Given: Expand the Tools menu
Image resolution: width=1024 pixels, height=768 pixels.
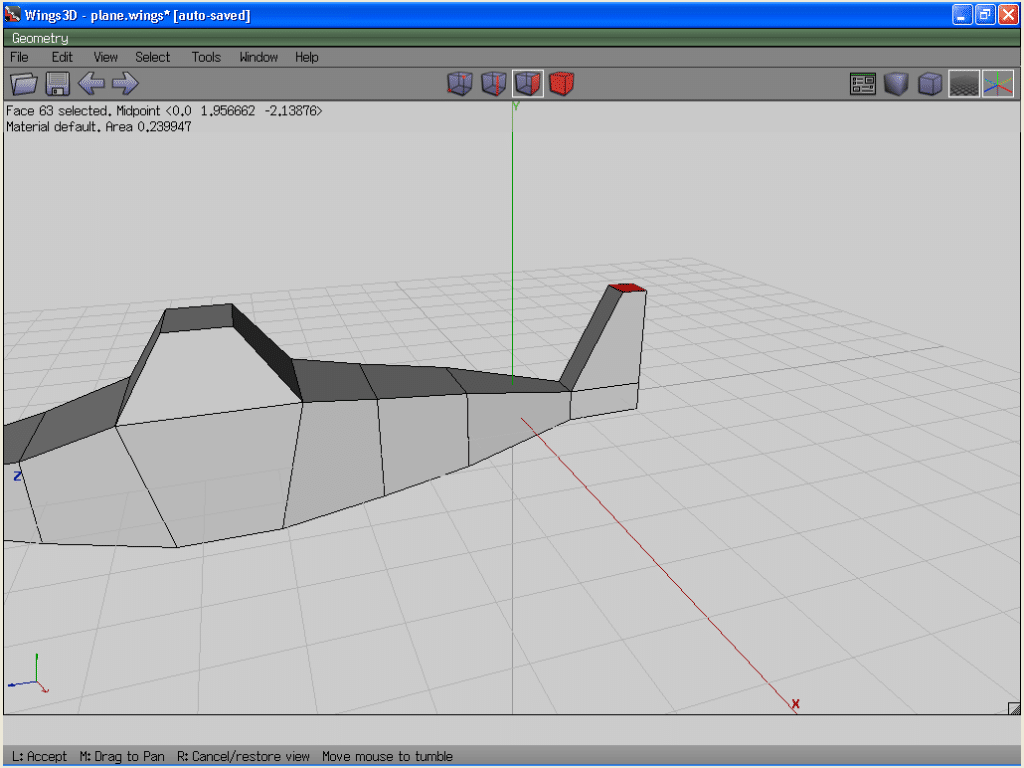Looking at the screenshot, I should pyautogui.click(x=206, y=57).
